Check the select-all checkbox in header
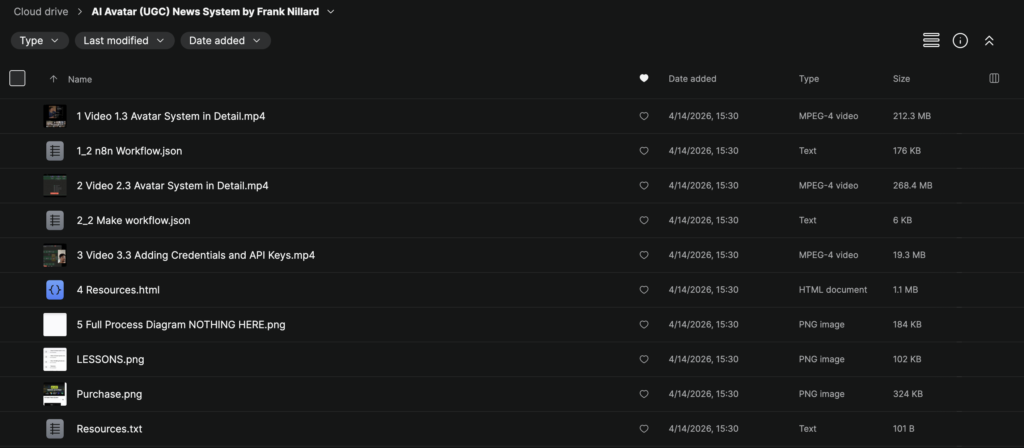 coord(17,78)
